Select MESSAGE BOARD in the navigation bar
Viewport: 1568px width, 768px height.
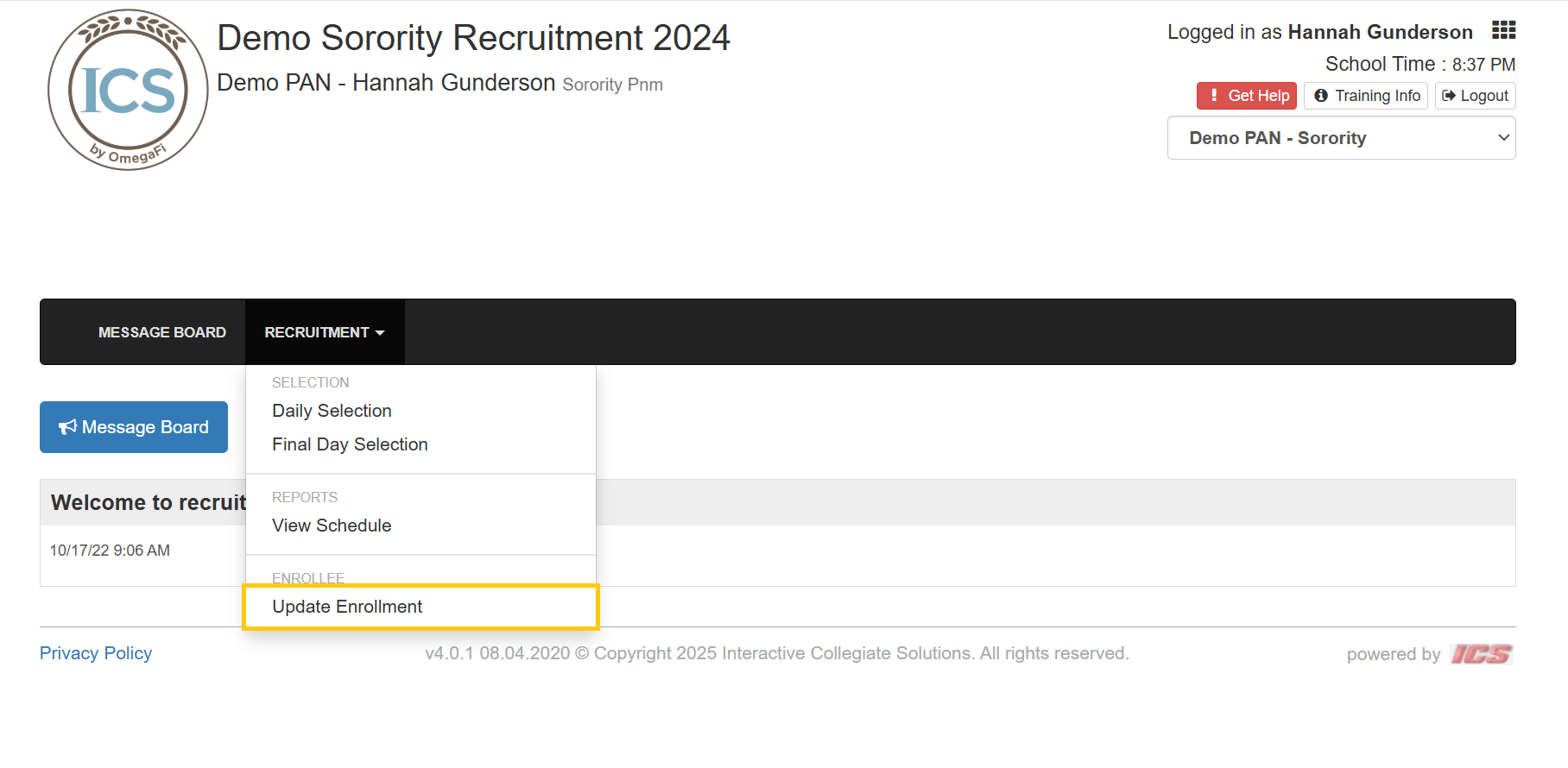pyautogui.click(x=162, y=332)
